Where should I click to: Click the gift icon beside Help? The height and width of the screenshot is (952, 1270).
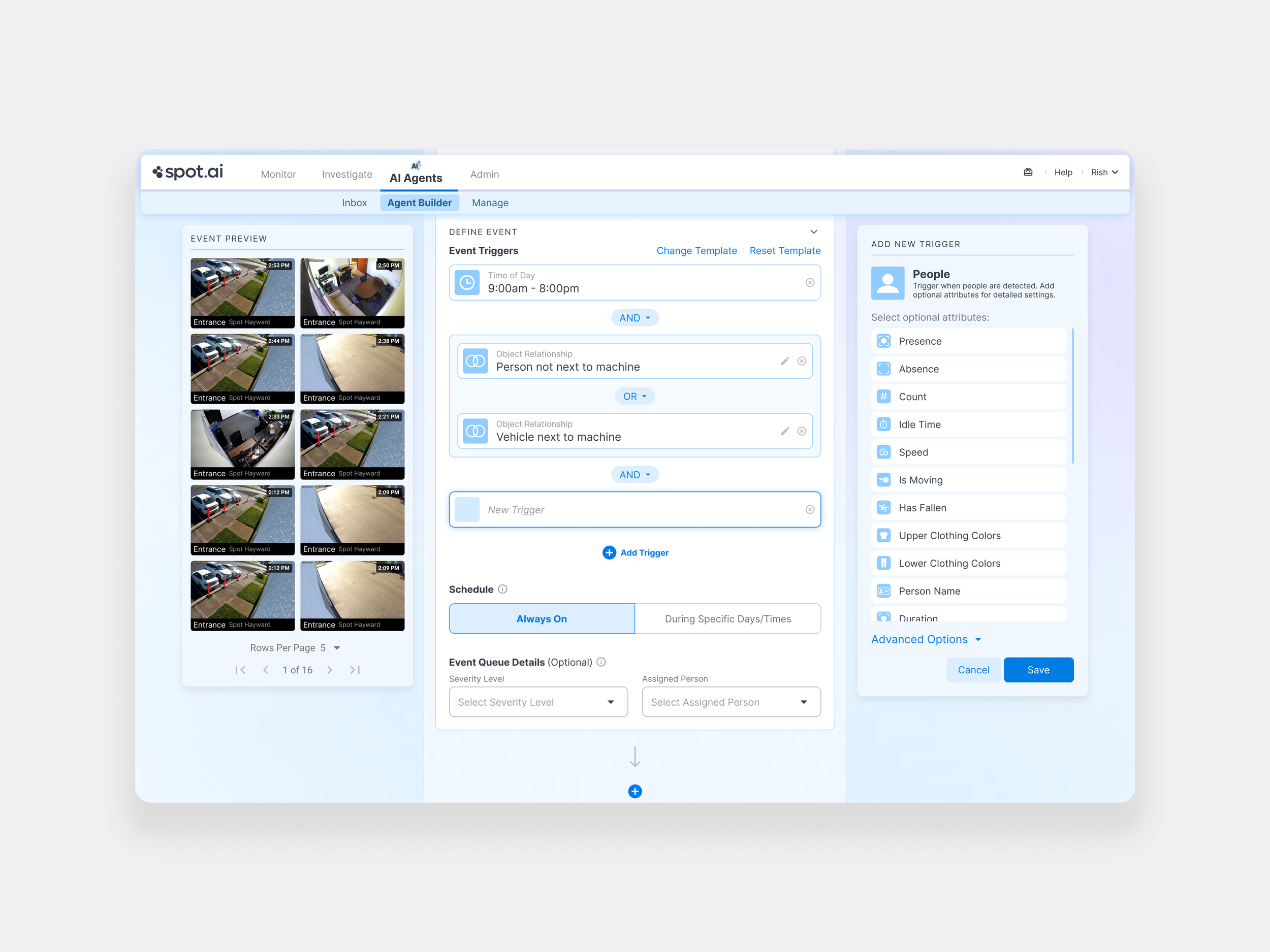(x=1028, y=172)
